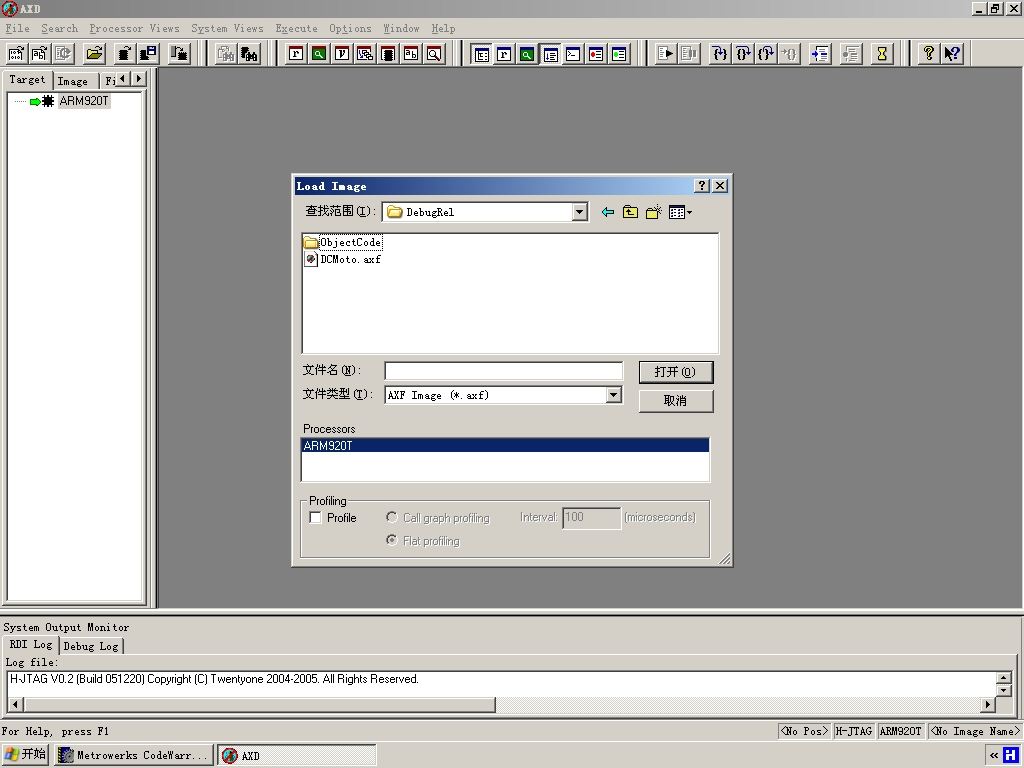Enable the Profile checkbox
Viewport: 1024px width, 768px height.
pos(315,518)
